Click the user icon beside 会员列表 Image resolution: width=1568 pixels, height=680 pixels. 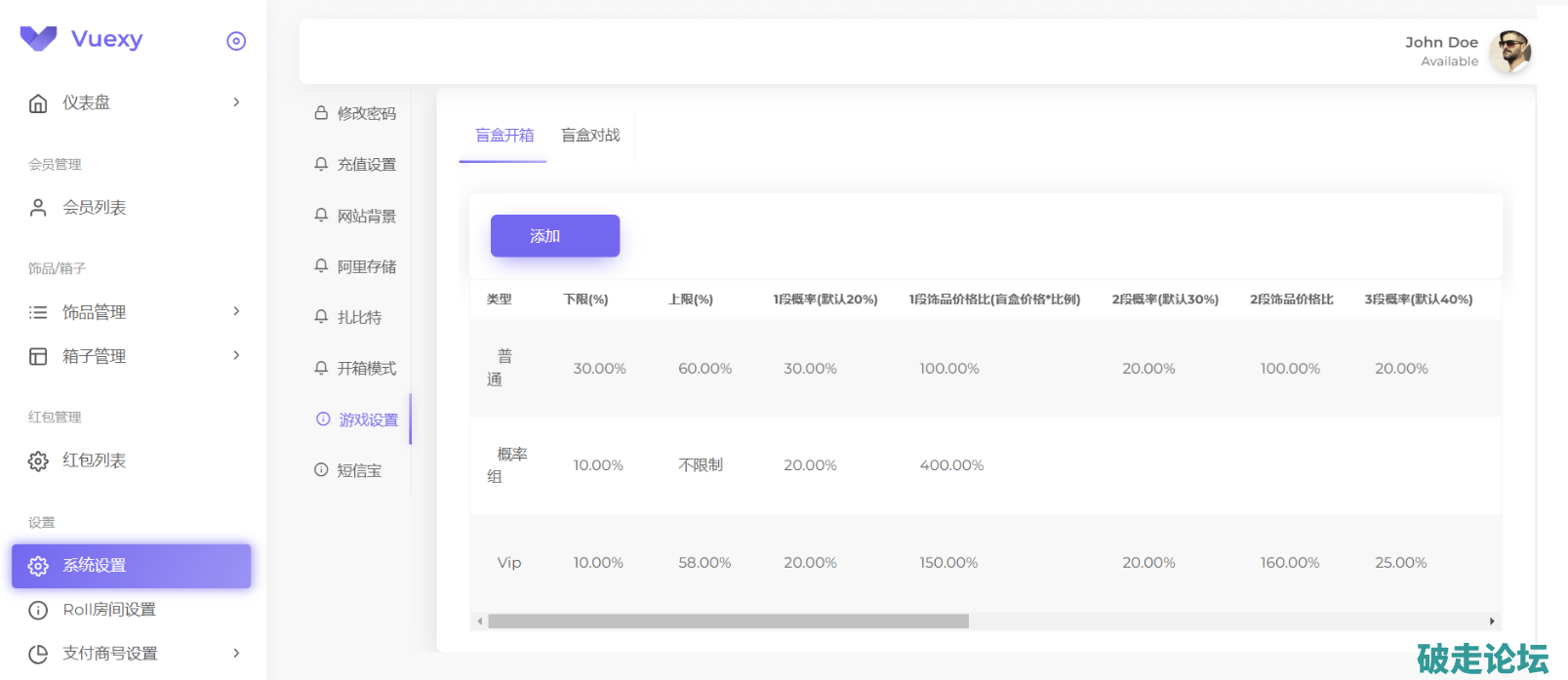pyautogui.click(x=38, y=208)
